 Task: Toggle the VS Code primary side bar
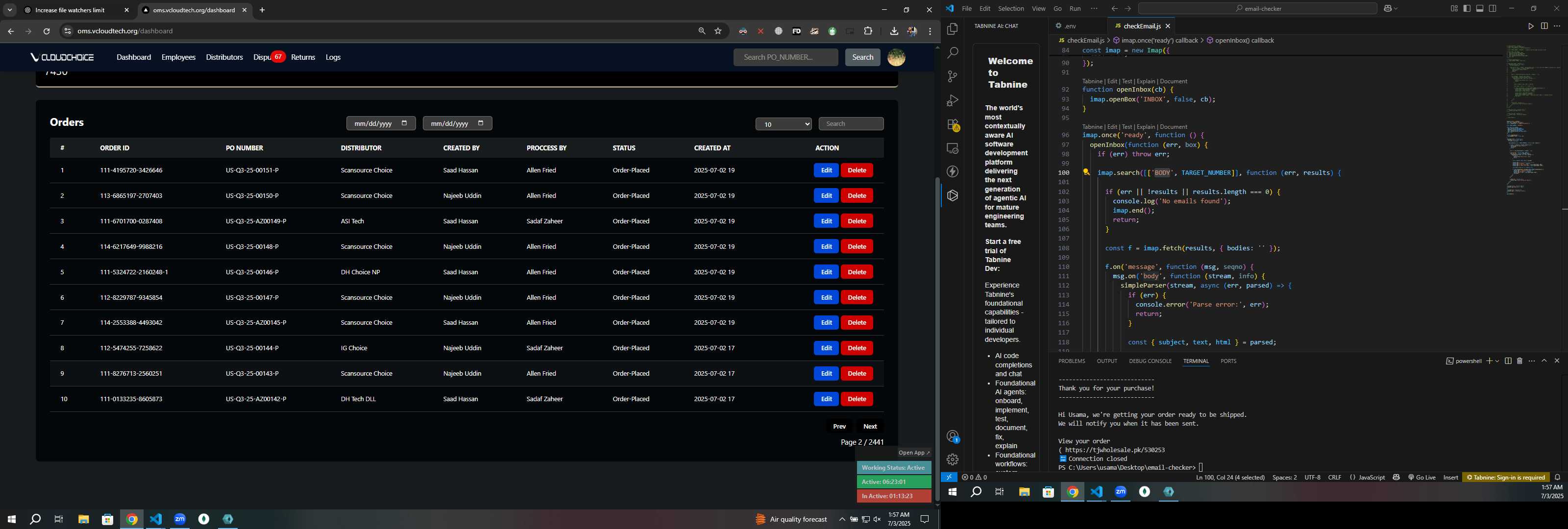[1467, 8]
